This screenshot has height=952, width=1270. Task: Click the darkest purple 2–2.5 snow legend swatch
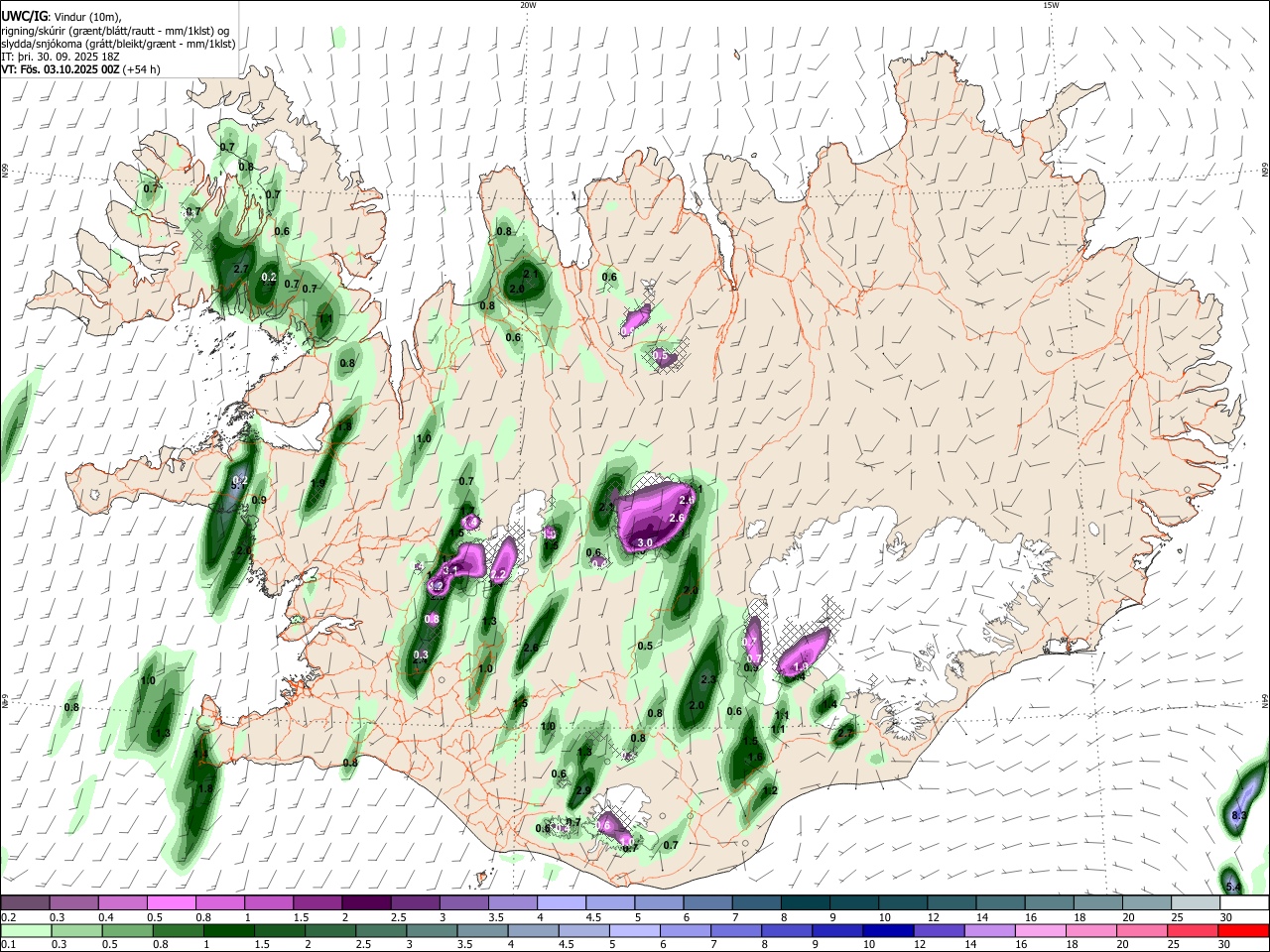pyautogui.click(x=366, y=902)
